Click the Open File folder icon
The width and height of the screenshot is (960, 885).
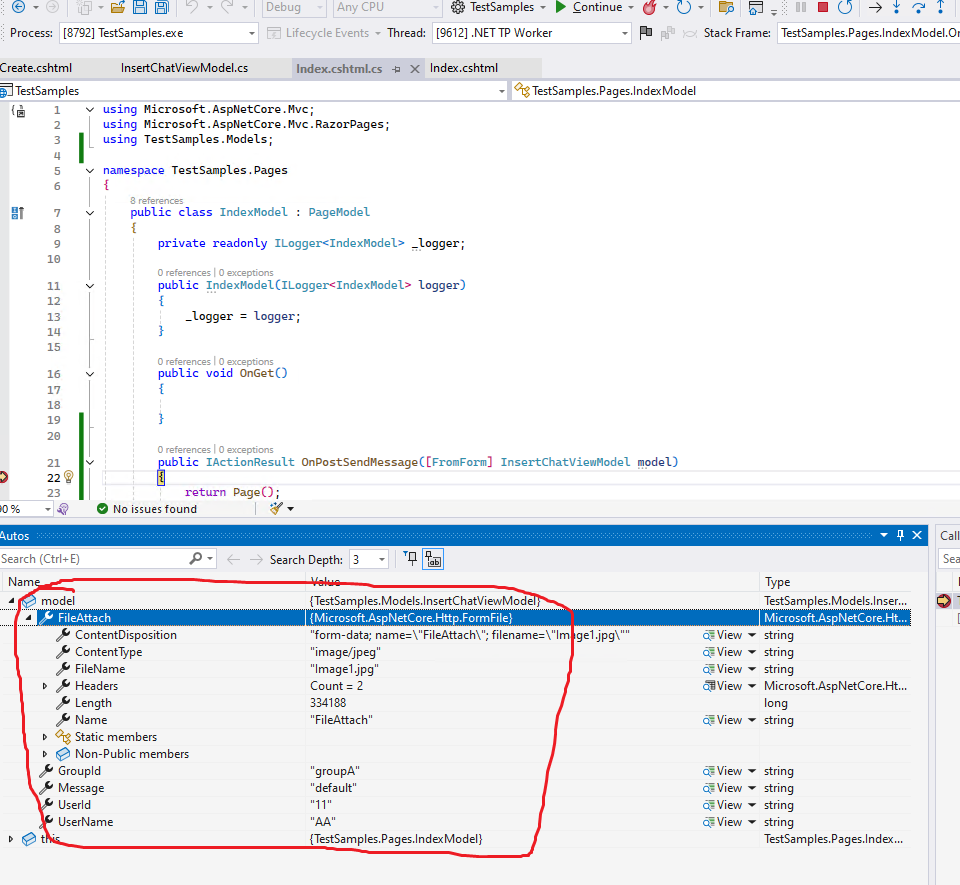tap(118, 7)
